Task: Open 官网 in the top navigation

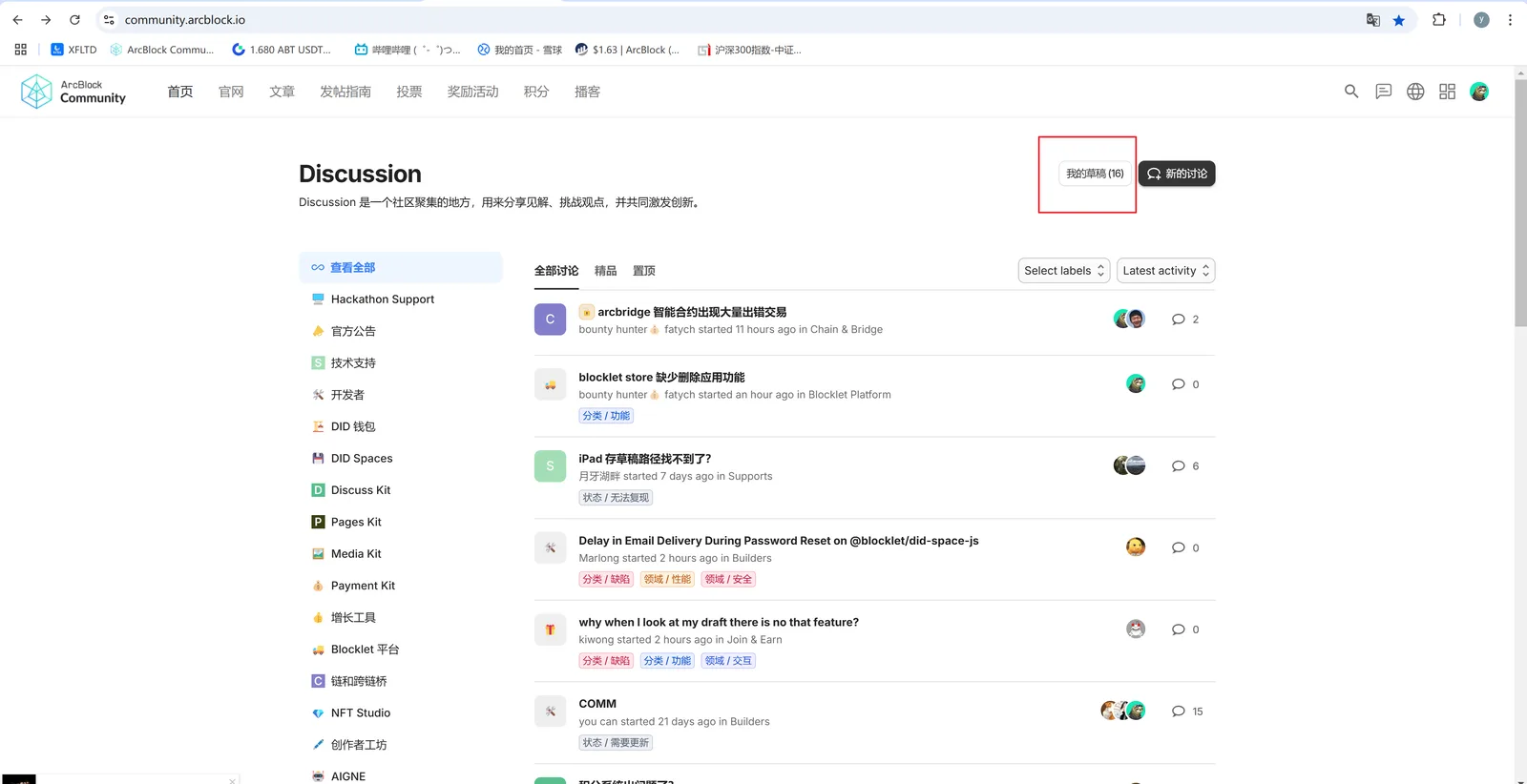Action: coord(231,92)
